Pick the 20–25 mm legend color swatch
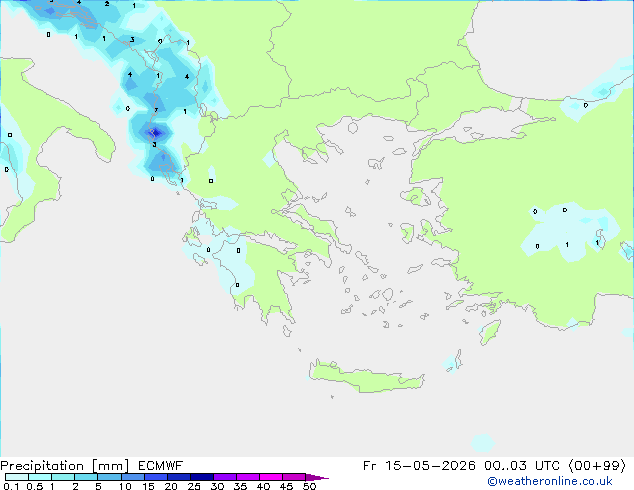Viewport: 634px width, 490px height. click(x=179, y=477)
